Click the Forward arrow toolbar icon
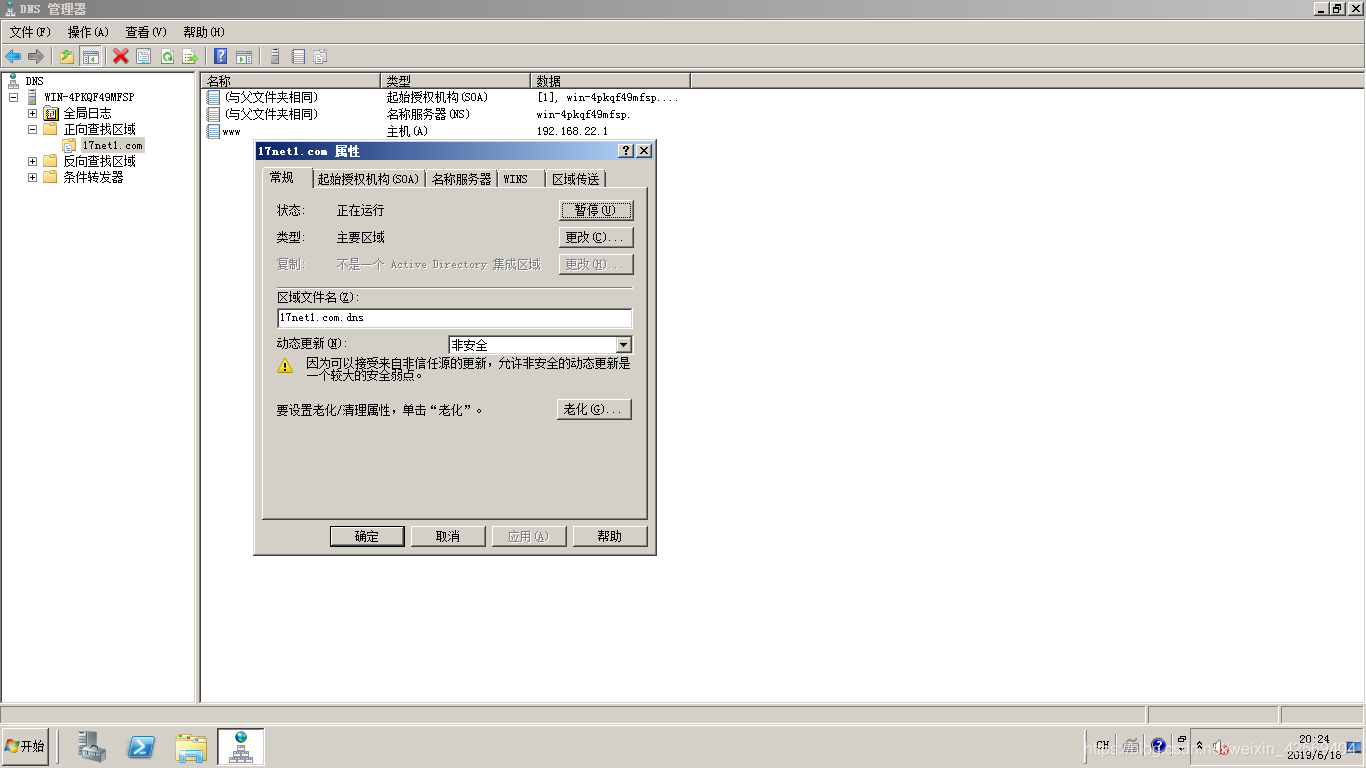1366x768 pixels. coord(36,56)
